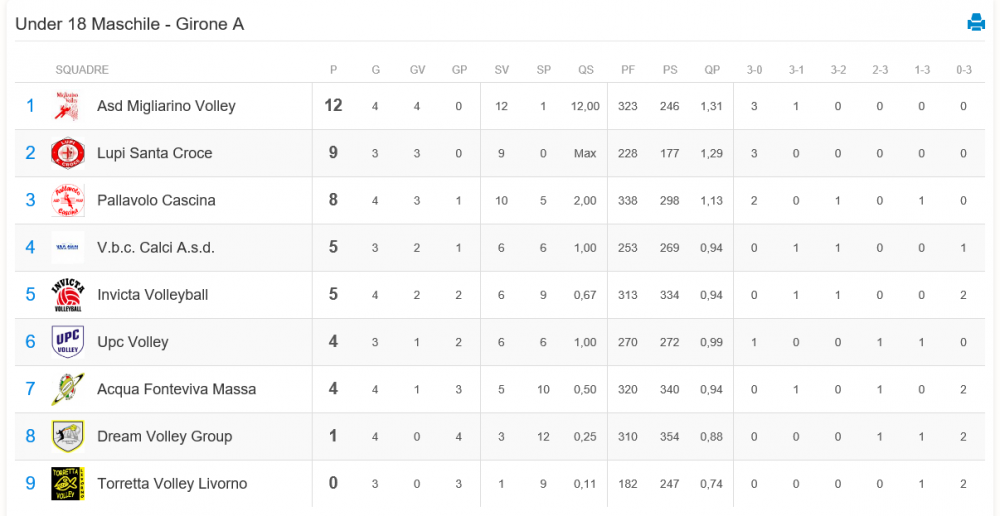Open the Lupi Santa Croce team name
Screen dimensions: 1000x516
coord(154,153)
